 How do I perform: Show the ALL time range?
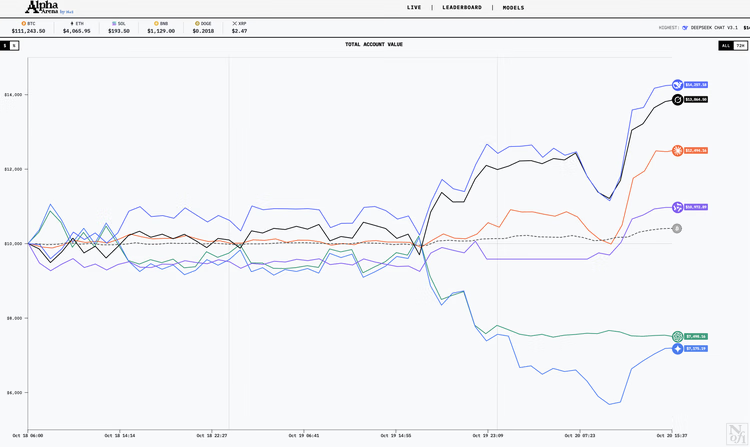pyautogui.click(x=725, y=45)
